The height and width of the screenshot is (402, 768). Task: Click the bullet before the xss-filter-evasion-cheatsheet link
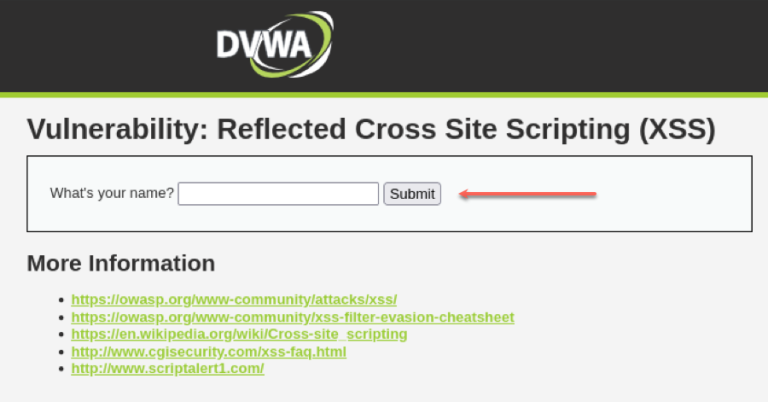61,317
